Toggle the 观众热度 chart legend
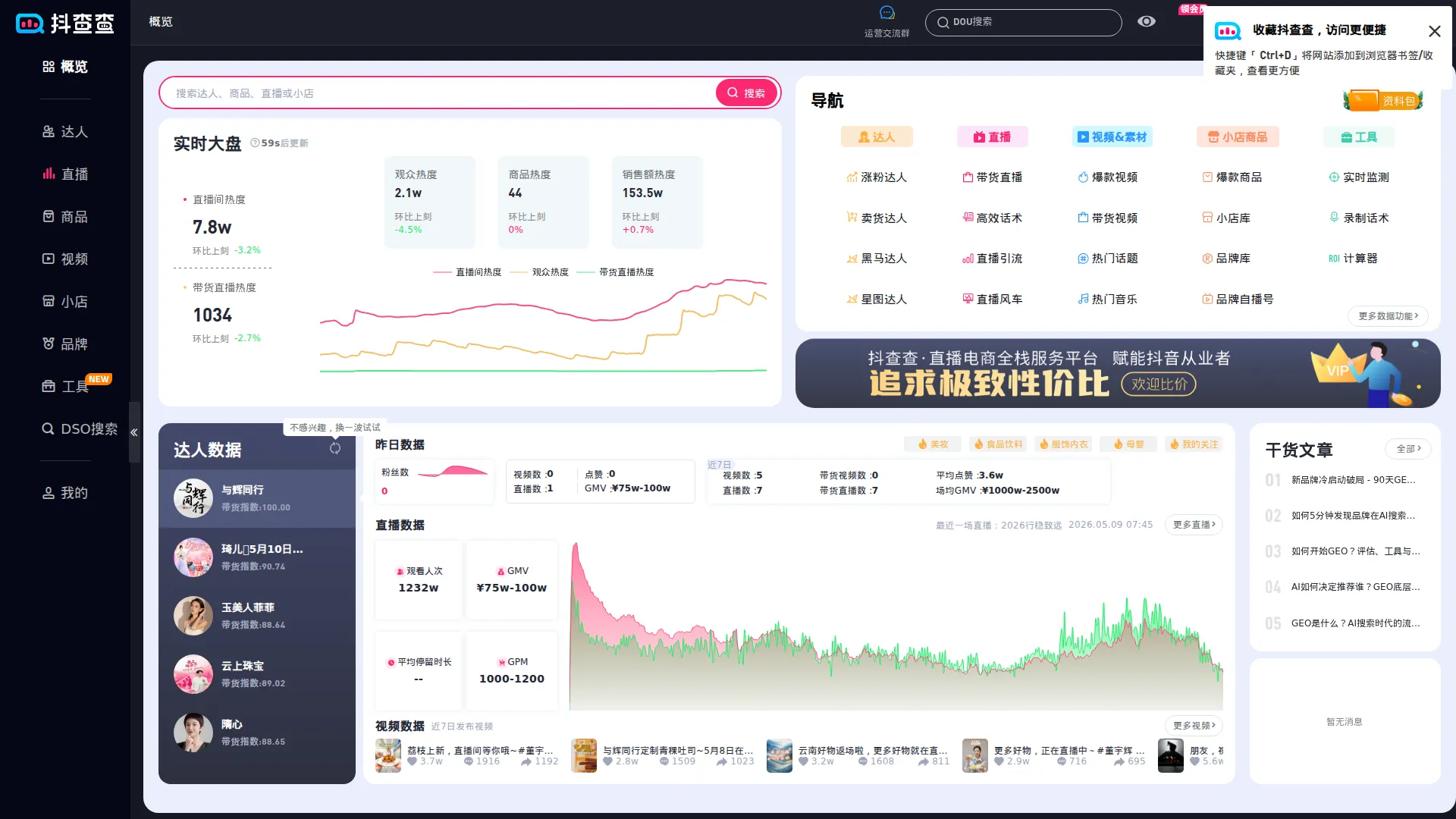 [x=539, y=272]
